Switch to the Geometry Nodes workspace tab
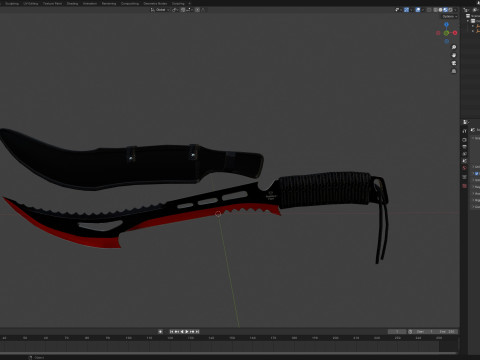This screenshot has height=360, width=480. tap(155, 3)
